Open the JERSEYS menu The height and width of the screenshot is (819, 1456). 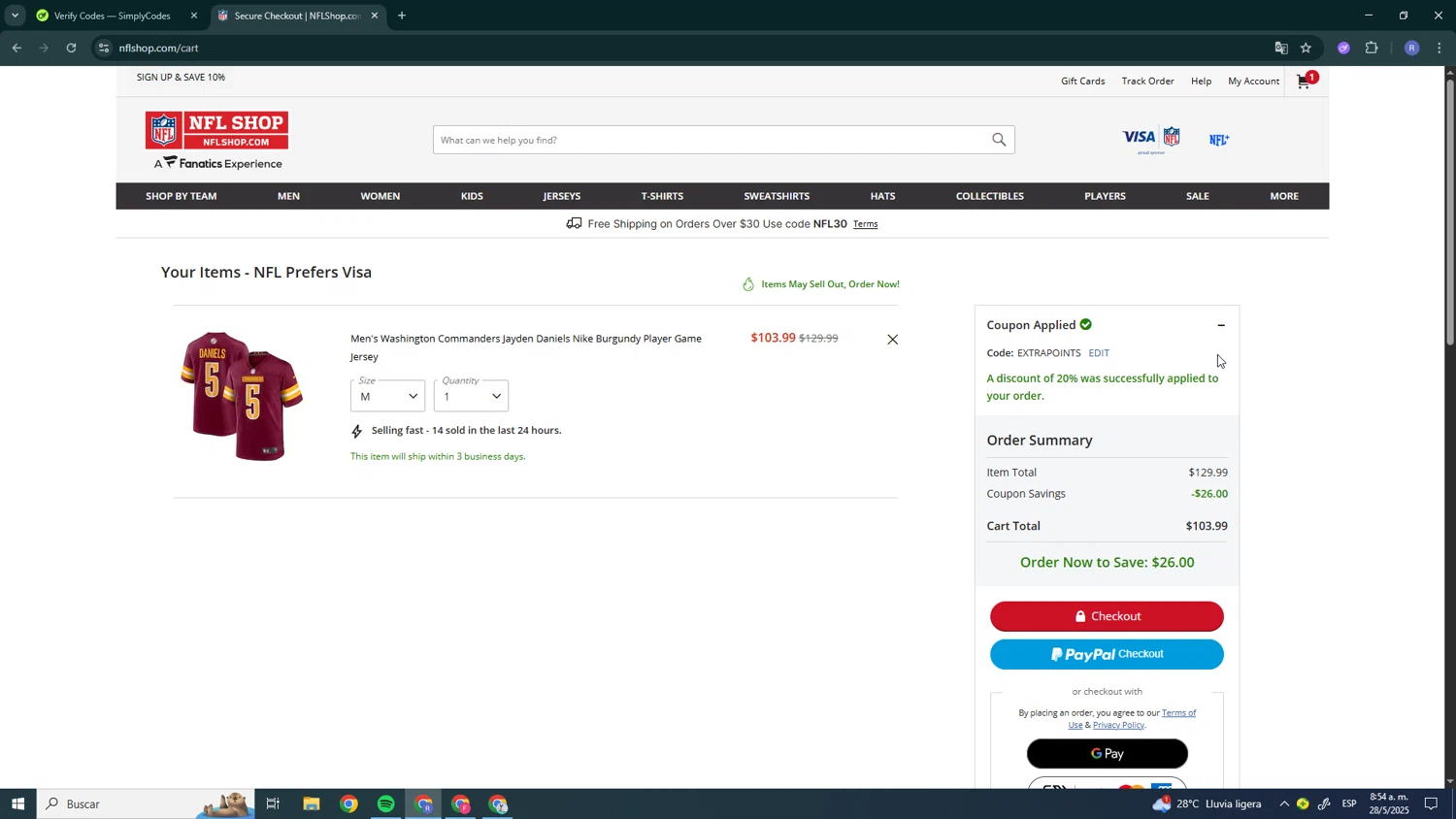tap(562, 196)
